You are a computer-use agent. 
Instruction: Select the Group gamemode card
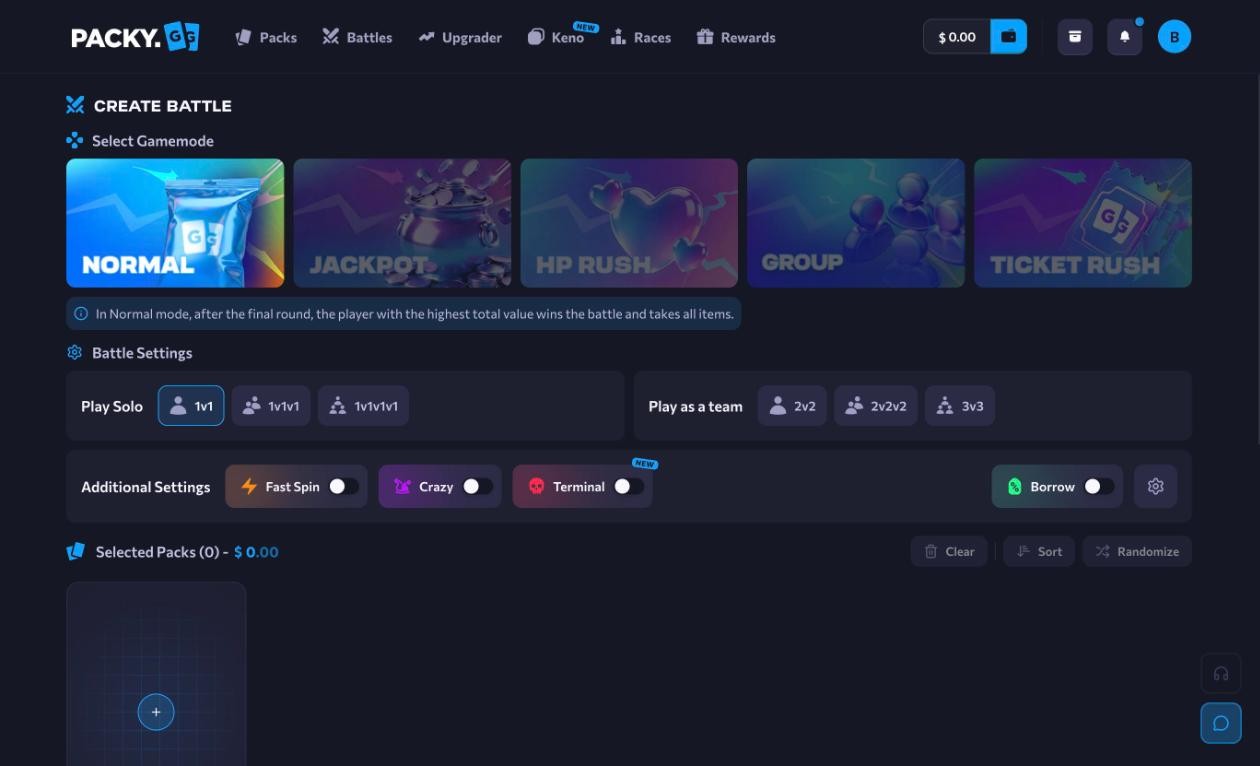pyautogui.click(x=856, y=223)
